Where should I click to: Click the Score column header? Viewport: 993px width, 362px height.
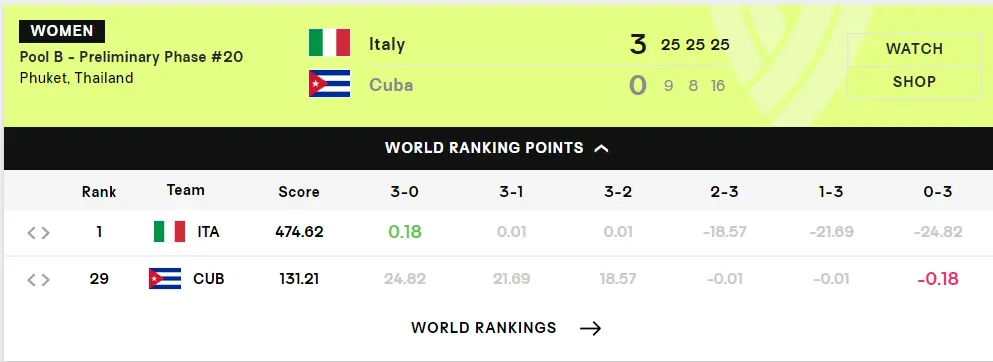point(299,192)
